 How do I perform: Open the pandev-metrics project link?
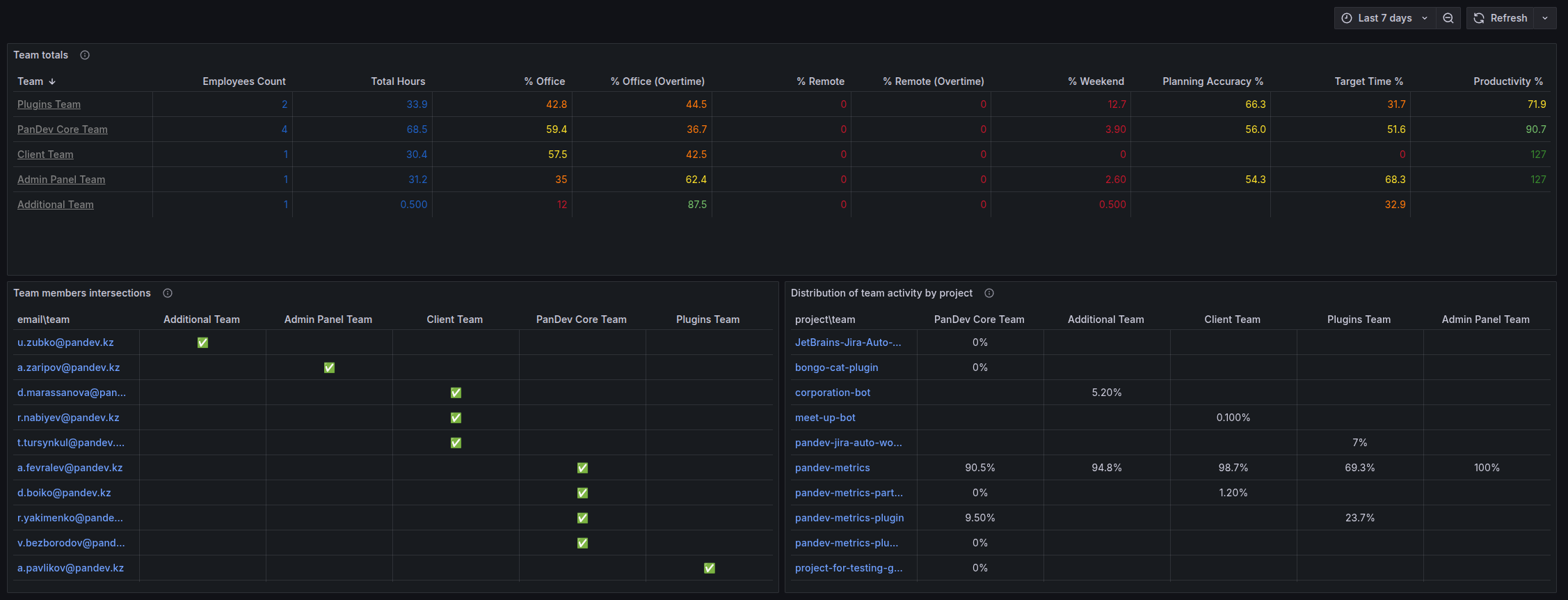click(x=832, y=468)
